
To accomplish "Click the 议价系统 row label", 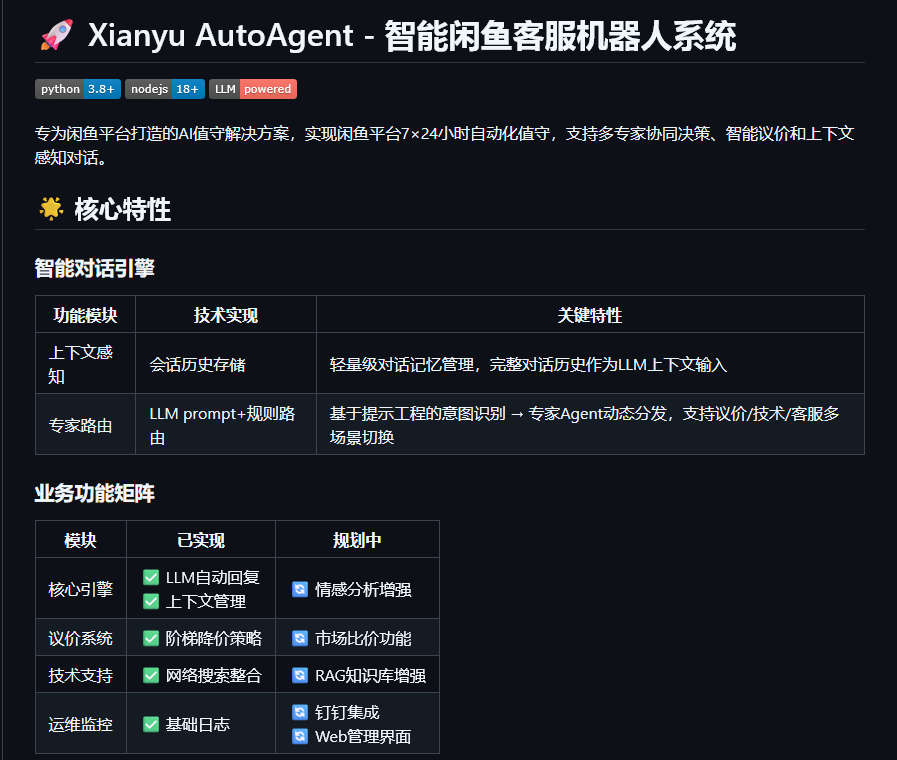I will [81, 638].
